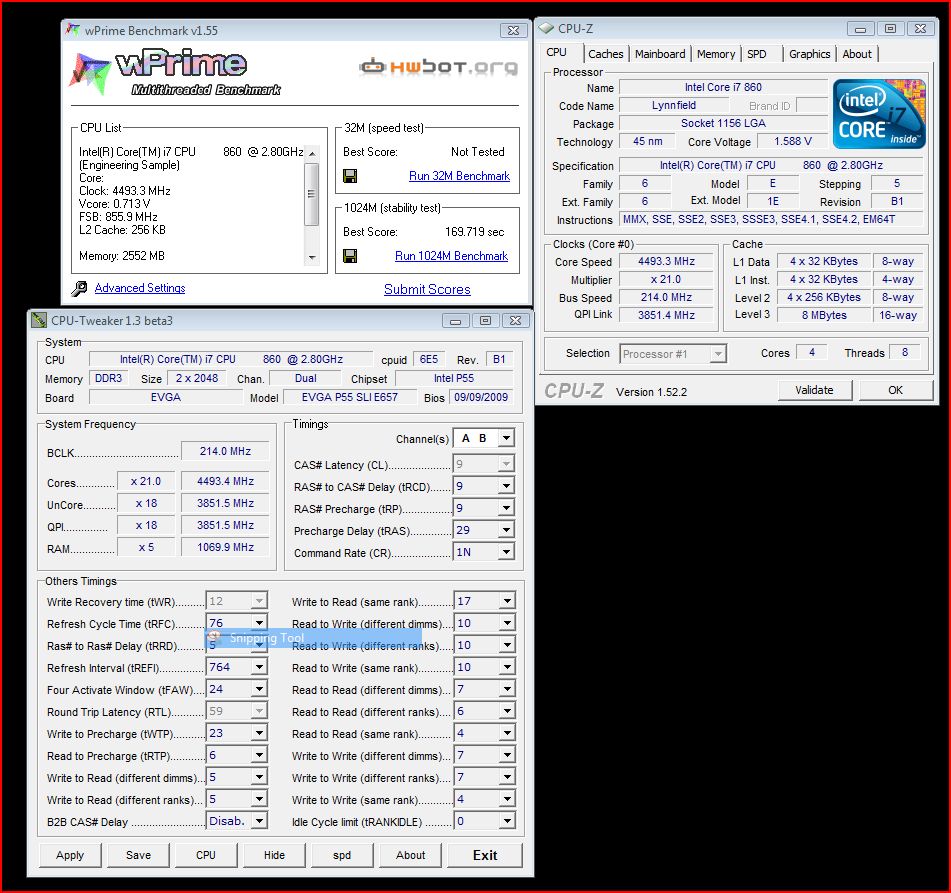Click the Advanced Settings wrench icon
Screen dimensions: 951x893
pyautogui.click(x=79, y=288)
